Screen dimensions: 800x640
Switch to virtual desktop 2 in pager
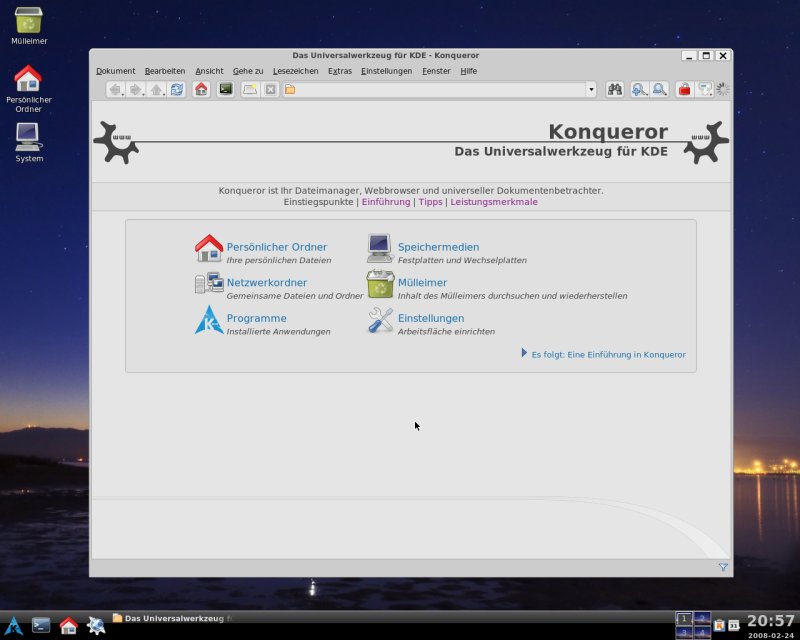tap(702, 619)
